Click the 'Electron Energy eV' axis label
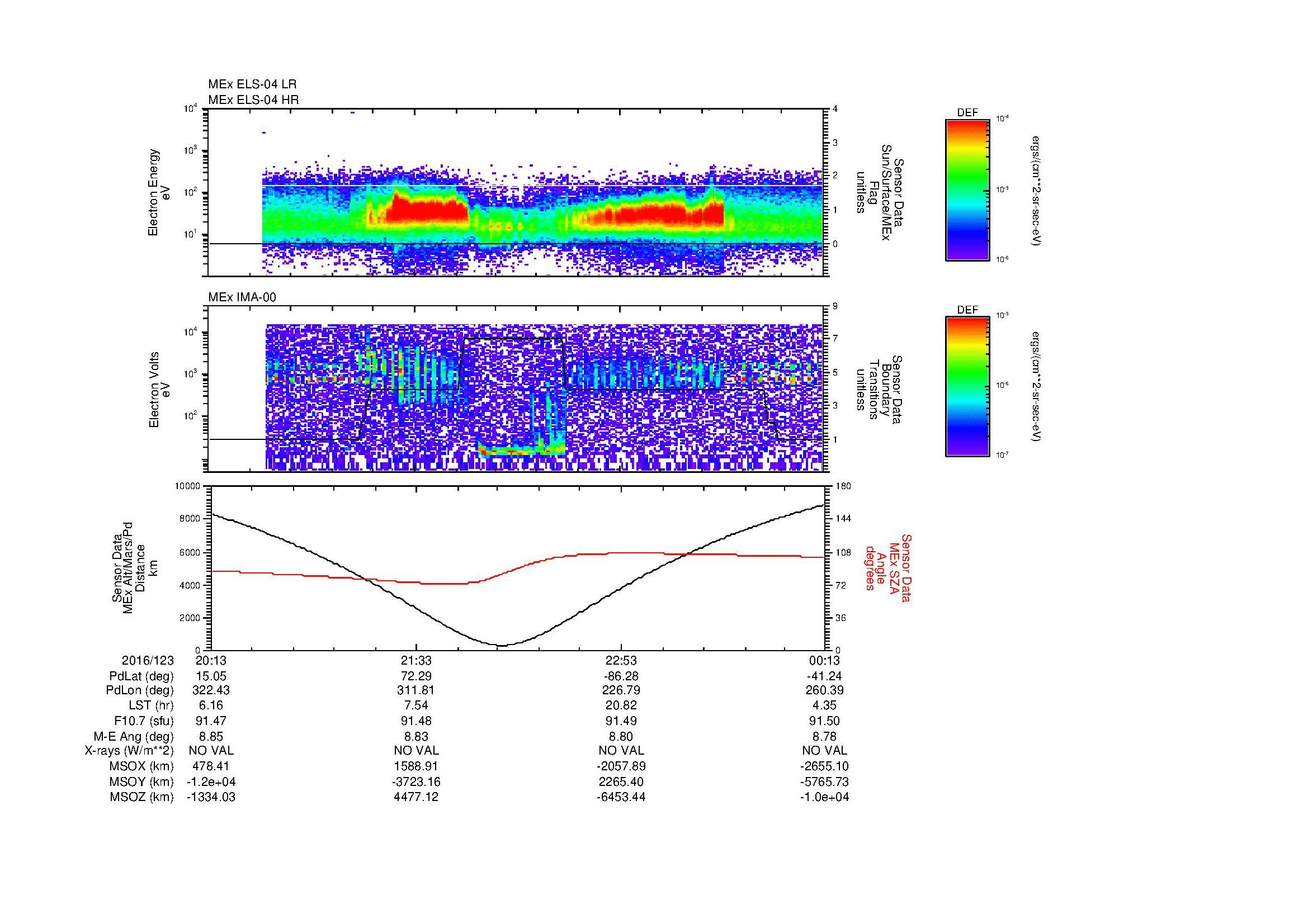 pos(159,192)
